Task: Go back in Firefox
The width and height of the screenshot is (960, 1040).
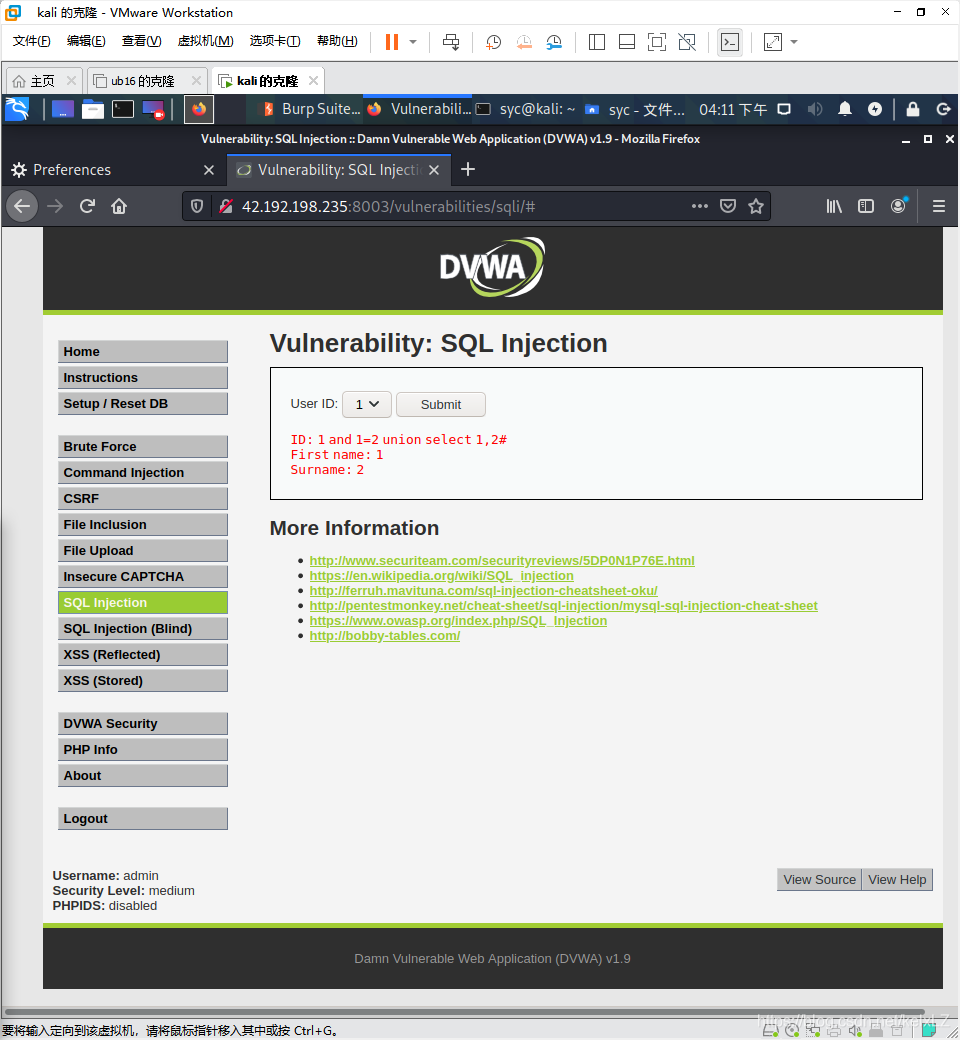Action: [22, 206]
